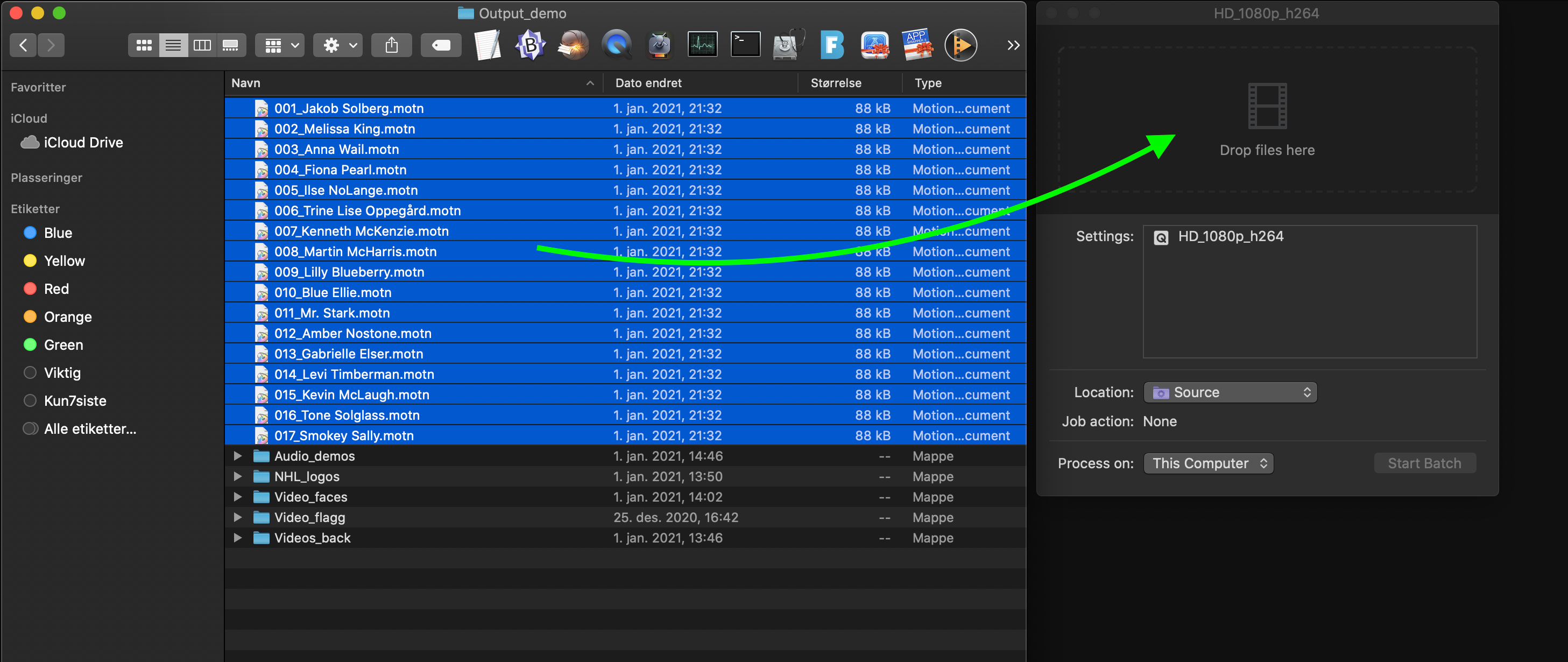Open QuickTime Player toolbar icon

[617, 45]
